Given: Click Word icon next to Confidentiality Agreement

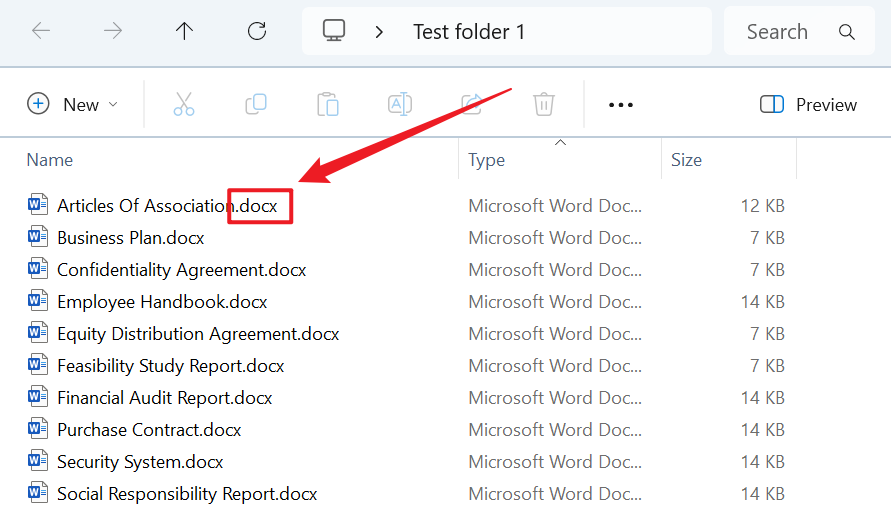Looking at the screenshot, I should (38, 268).
